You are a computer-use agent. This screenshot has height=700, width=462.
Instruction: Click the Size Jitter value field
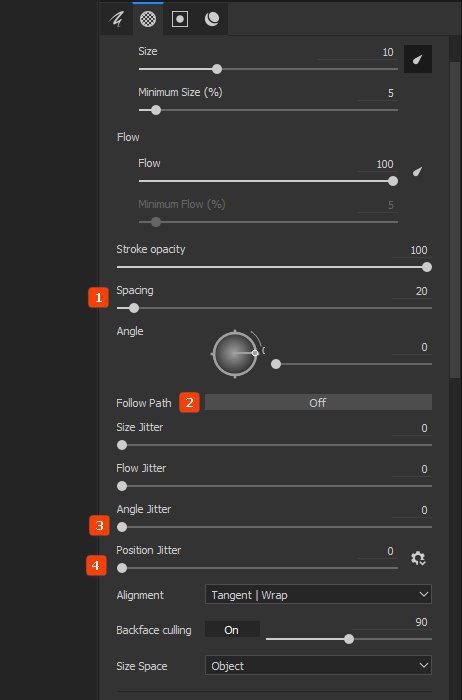412,428
